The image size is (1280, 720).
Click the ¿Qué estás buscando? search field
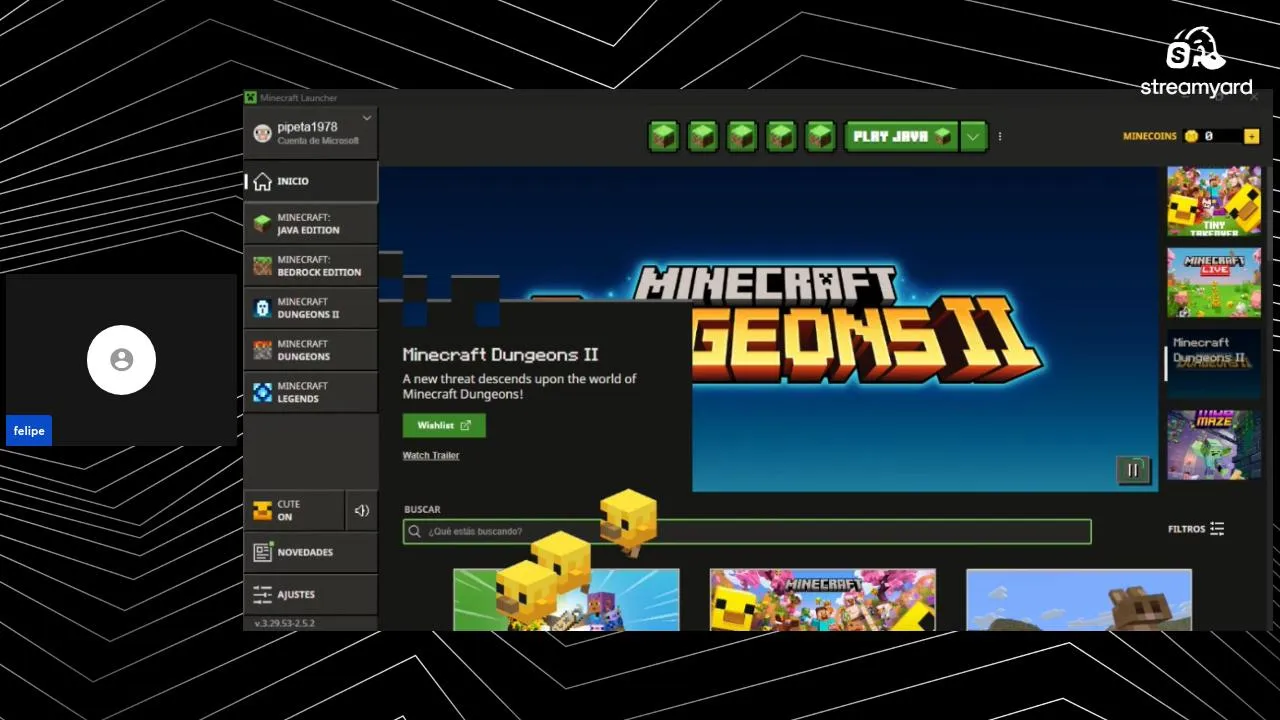pos(747,532)
